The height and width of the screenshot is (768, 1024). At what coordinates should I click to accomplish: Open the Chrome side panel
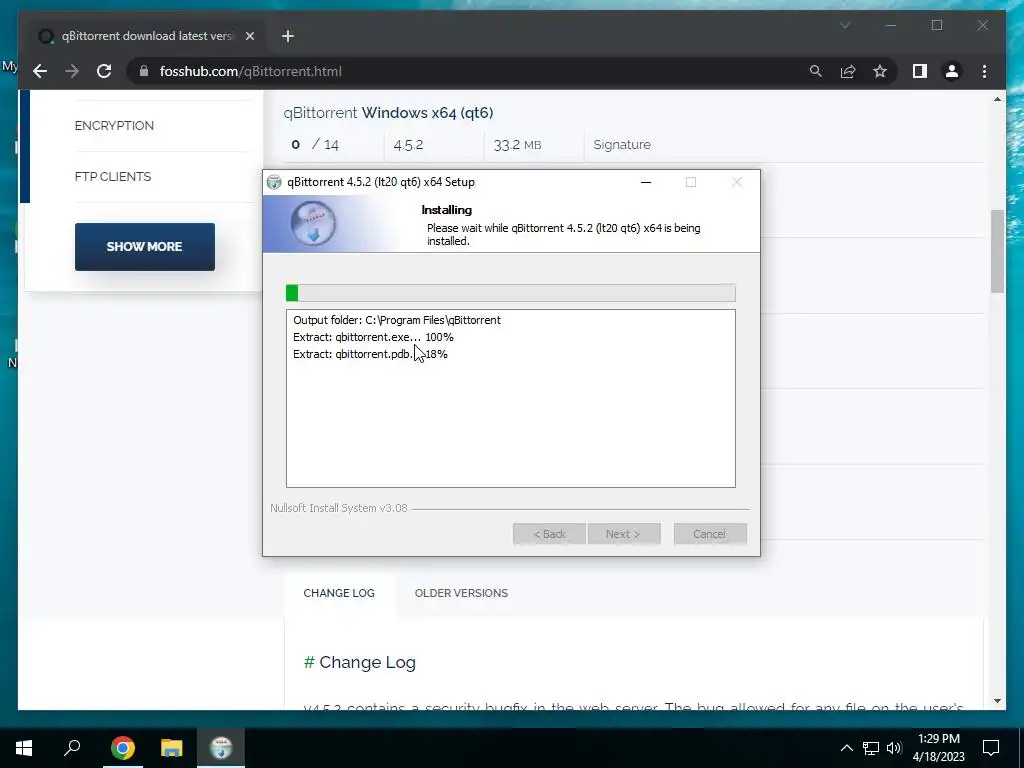tap(920, 71)
